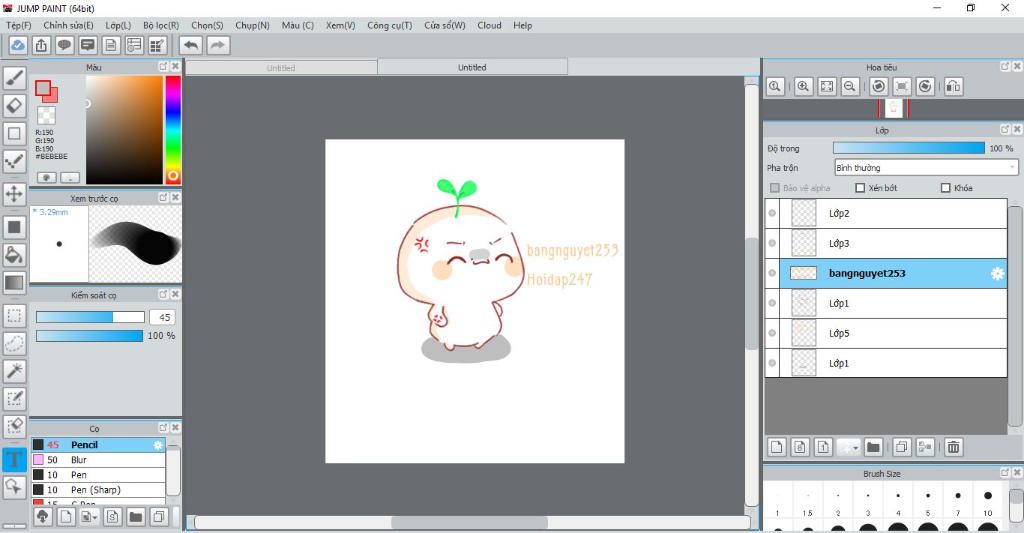The height and width of the screenshot is (533, 1024).
Task: Click the brush size field showing 45
Action: (162, 317)
